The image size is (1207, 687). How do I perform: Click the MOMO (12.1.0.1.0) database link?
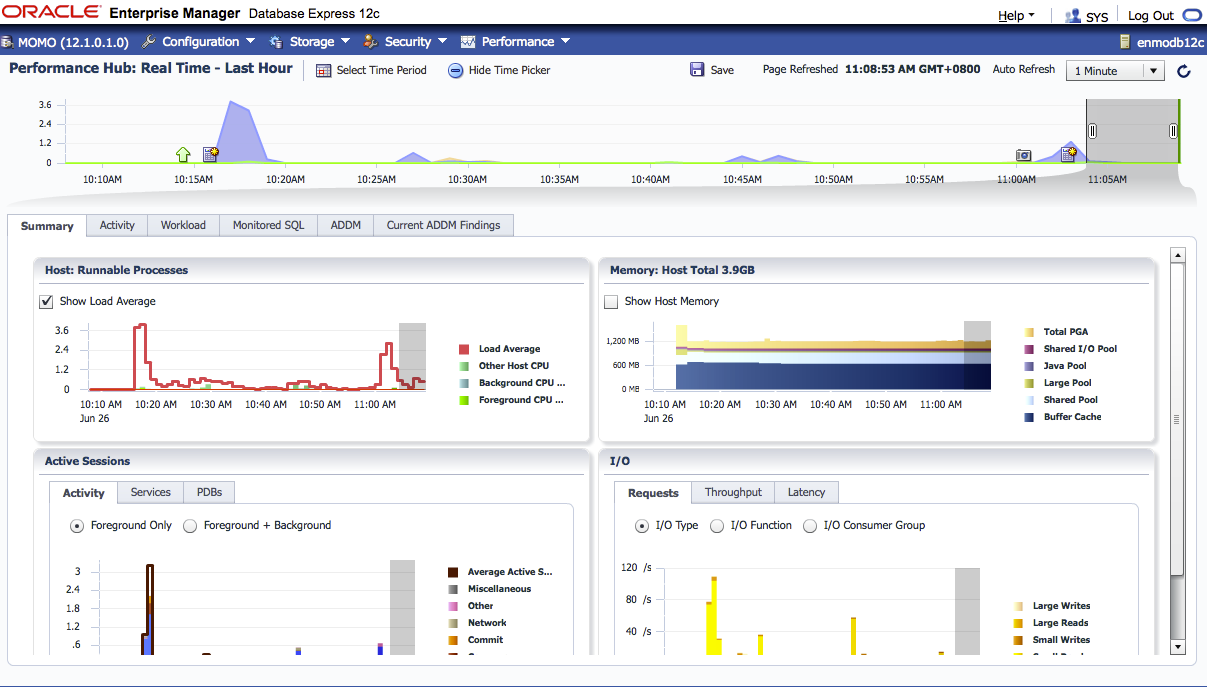[73, 42]
